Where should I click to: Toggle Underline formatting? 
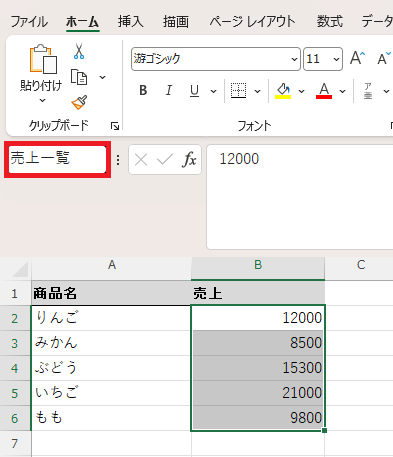[194, 90]
